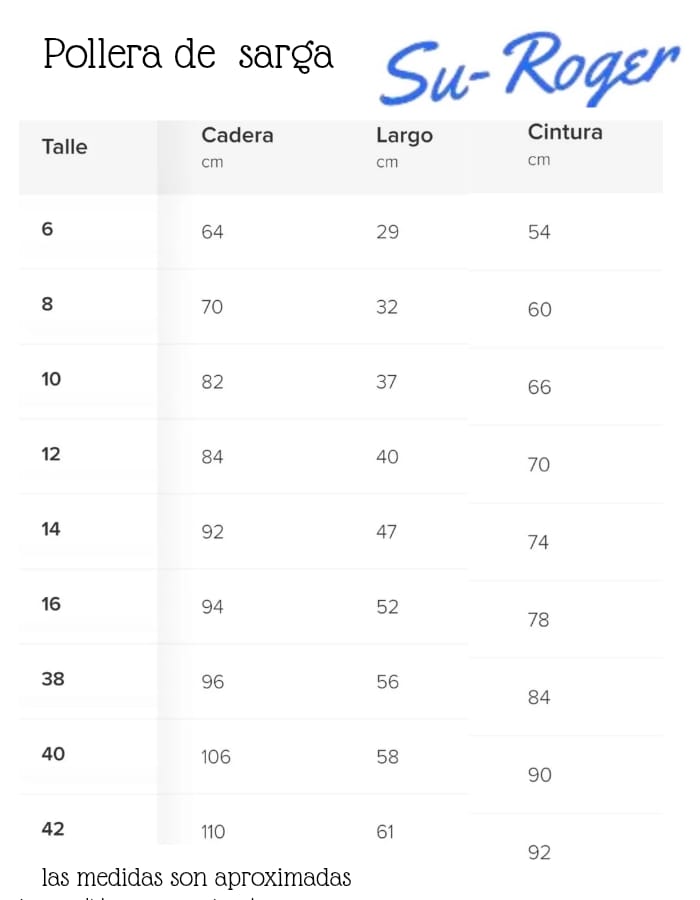Click the Largo column header
Viewport: 700px width, 900px height.
click(404, 136)
